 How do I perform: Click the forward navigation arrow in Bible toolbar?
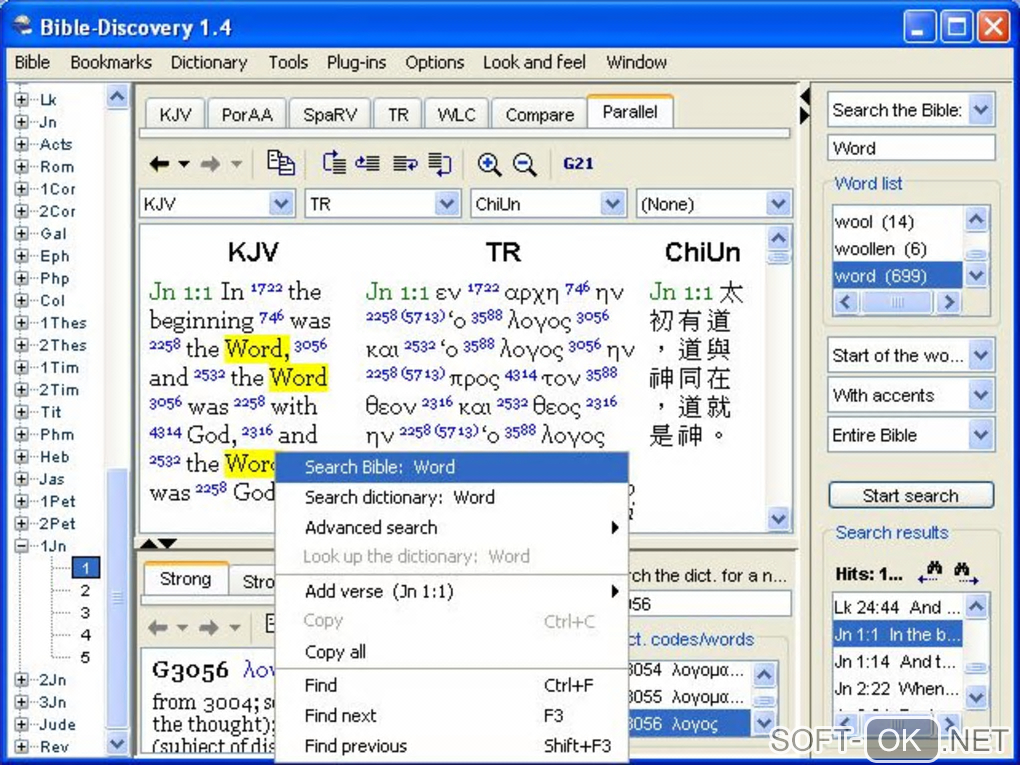pos(209,164)
